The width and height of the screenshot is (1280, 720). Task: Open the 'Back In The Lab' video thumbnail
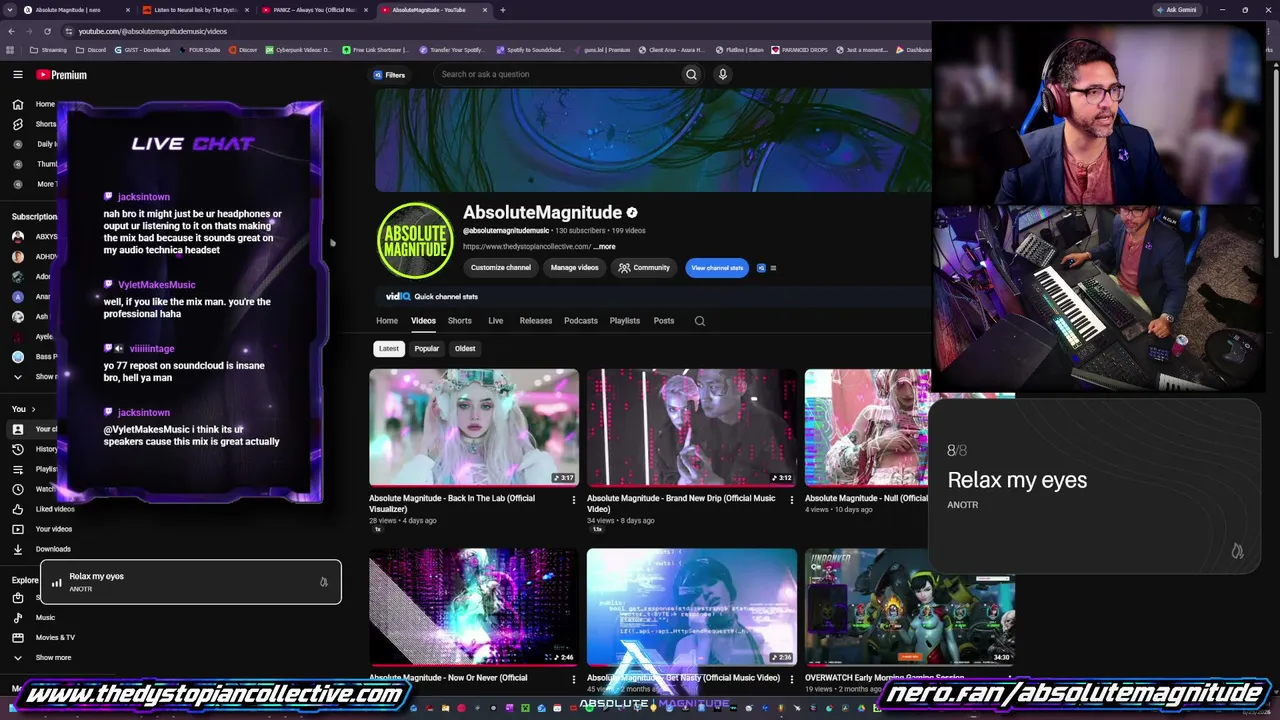click(x=474, y=428)
